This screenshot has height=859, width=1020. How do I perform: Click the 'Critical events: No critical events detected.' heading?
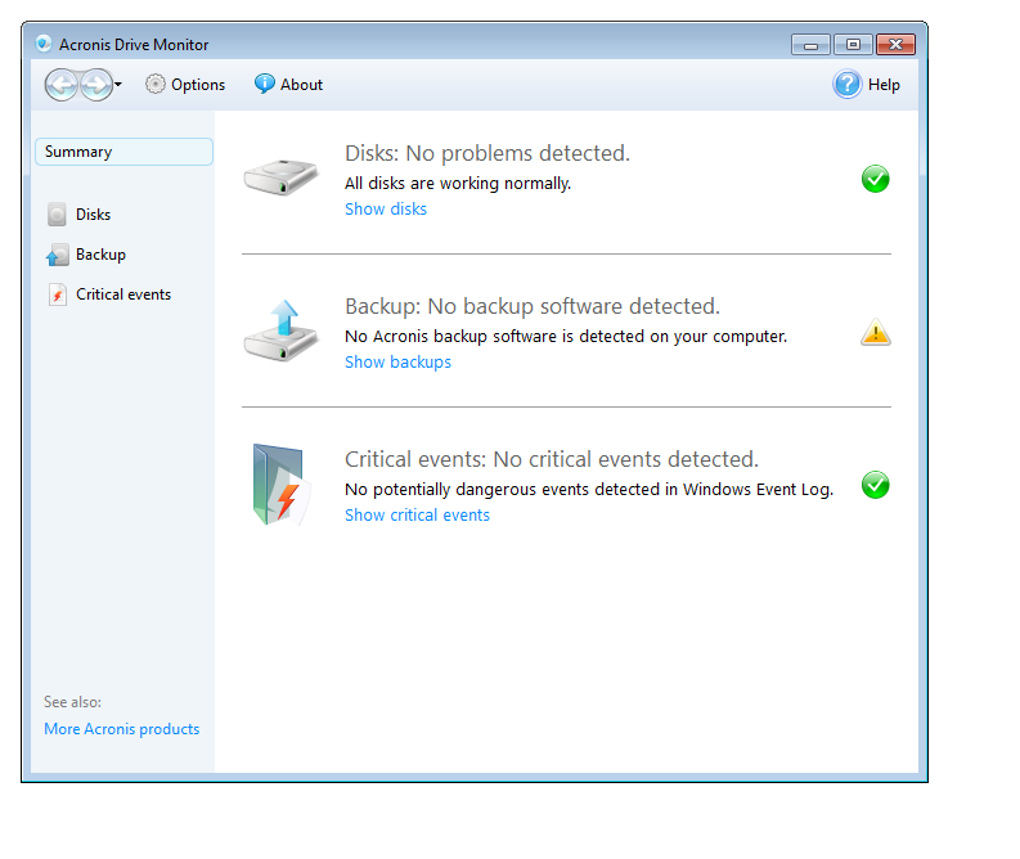pyautogui.click(x=552, y=459)
